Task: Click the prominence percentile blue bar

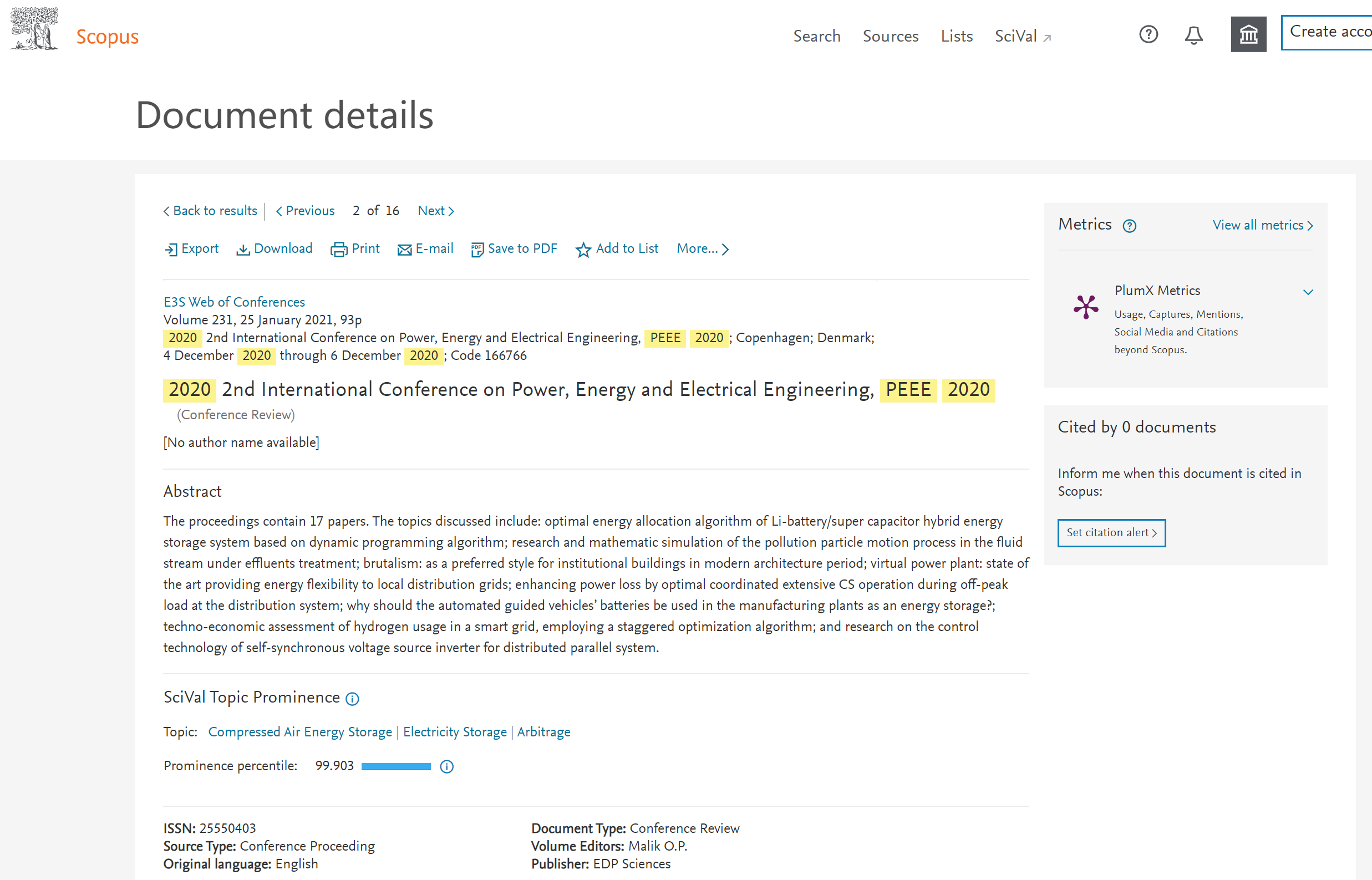Action: (x=396, y=766)
